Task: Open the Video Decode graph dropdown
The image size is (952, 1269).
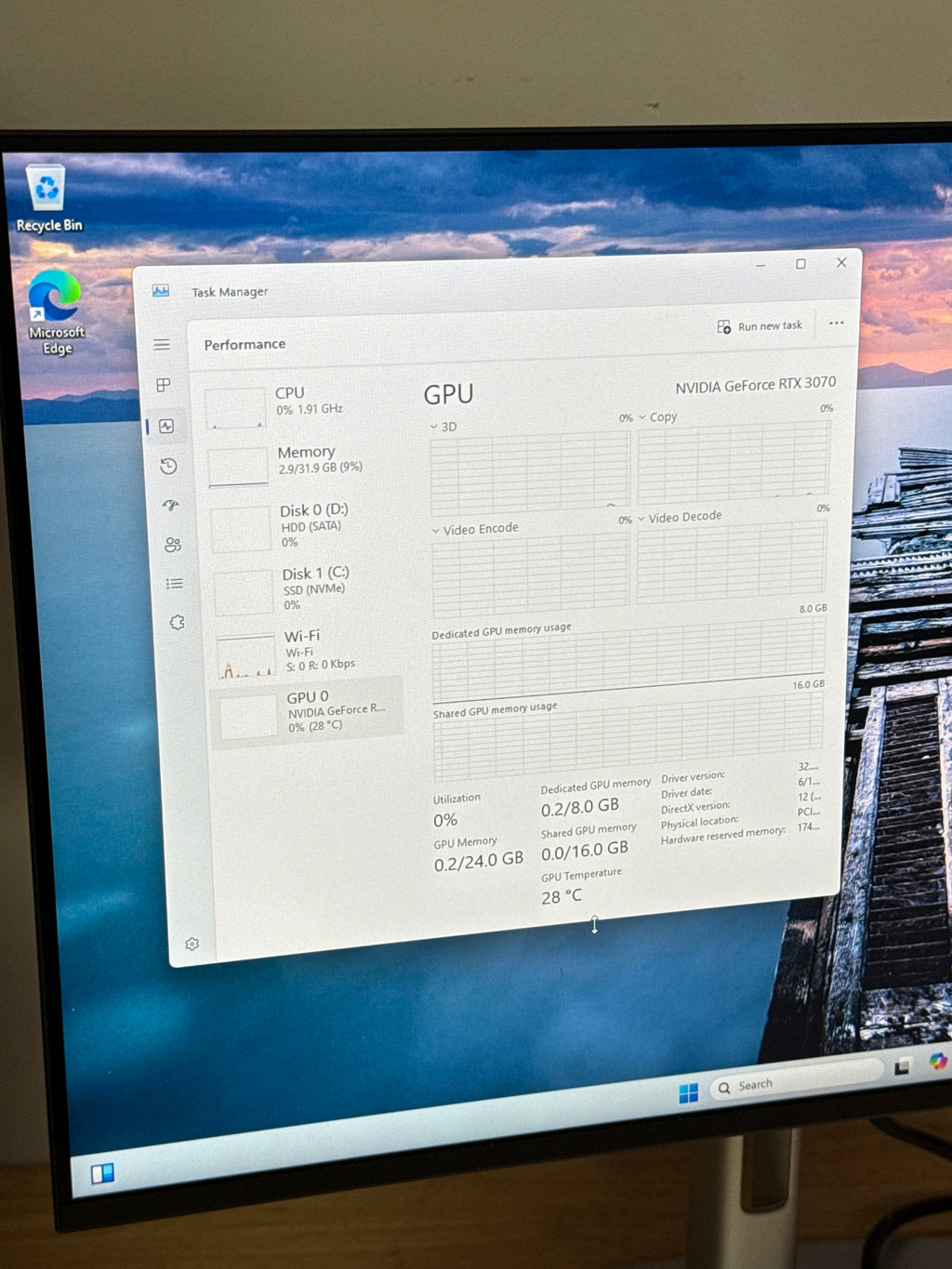Action: pyautogui.click(x=680, y=517)
